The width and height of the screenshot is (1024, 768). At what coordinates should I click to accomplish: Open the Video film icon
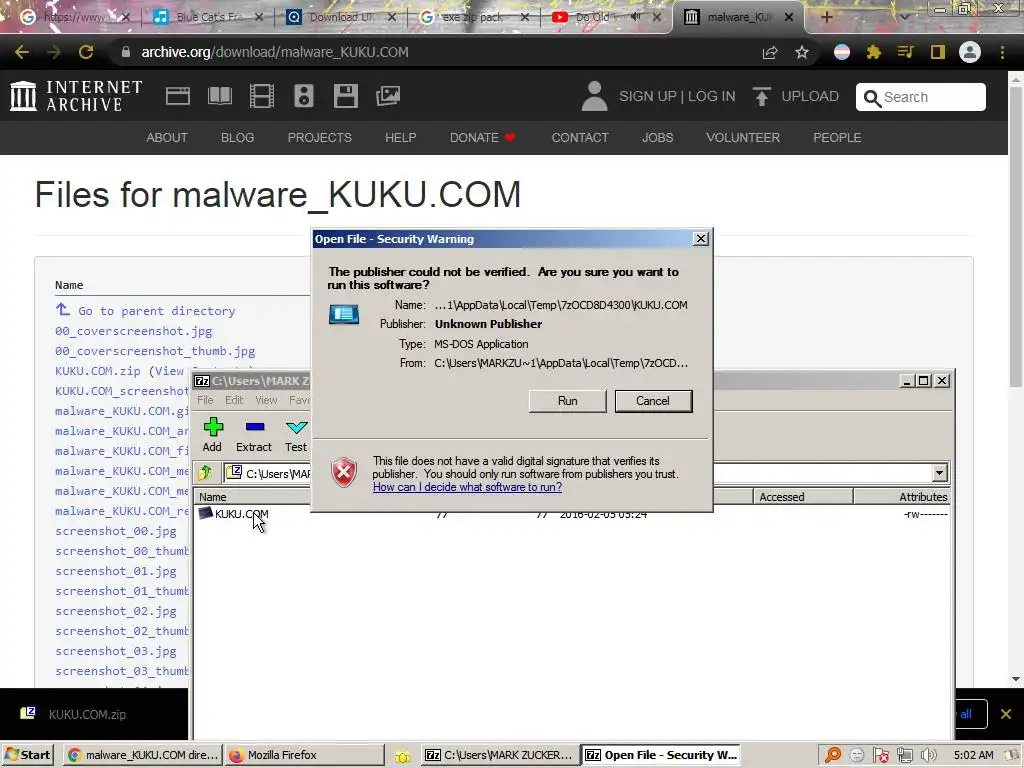tap(262, 96)
